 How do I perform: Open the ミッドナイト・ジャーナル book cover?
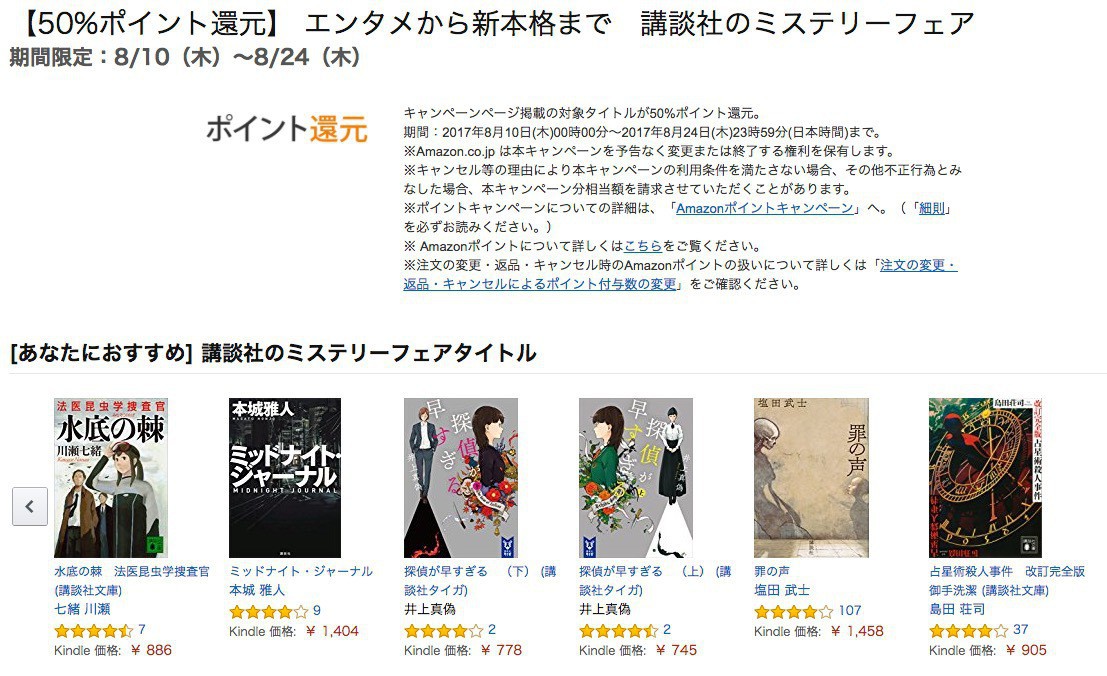point(285,478)
